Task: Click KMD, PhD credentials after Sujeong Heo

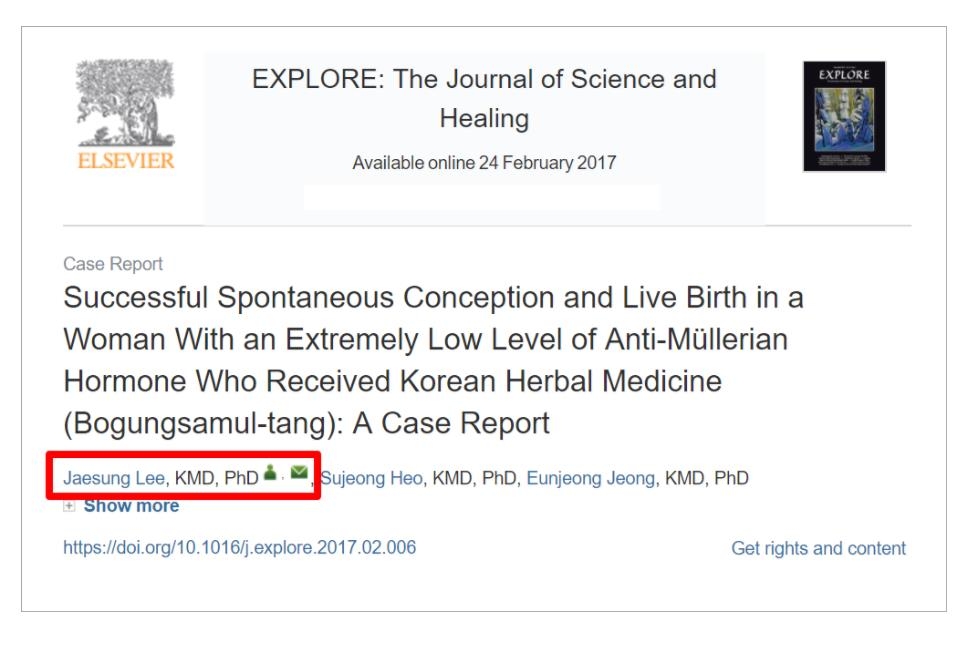Action: (x=474, y=478)
